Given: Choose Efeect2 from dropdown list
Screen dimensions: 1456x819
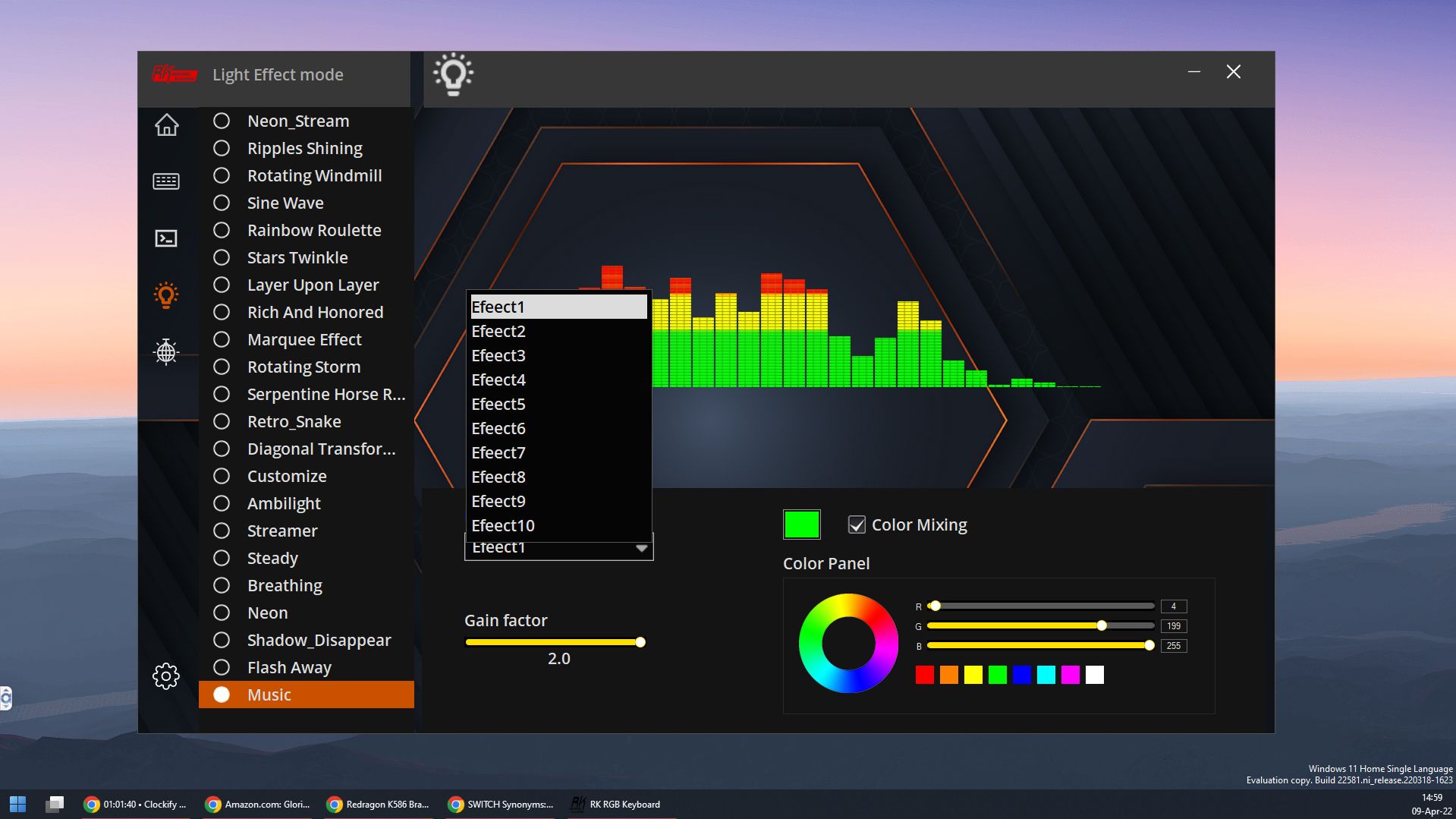Looking at the screenshot, I should tap(558, 331).
